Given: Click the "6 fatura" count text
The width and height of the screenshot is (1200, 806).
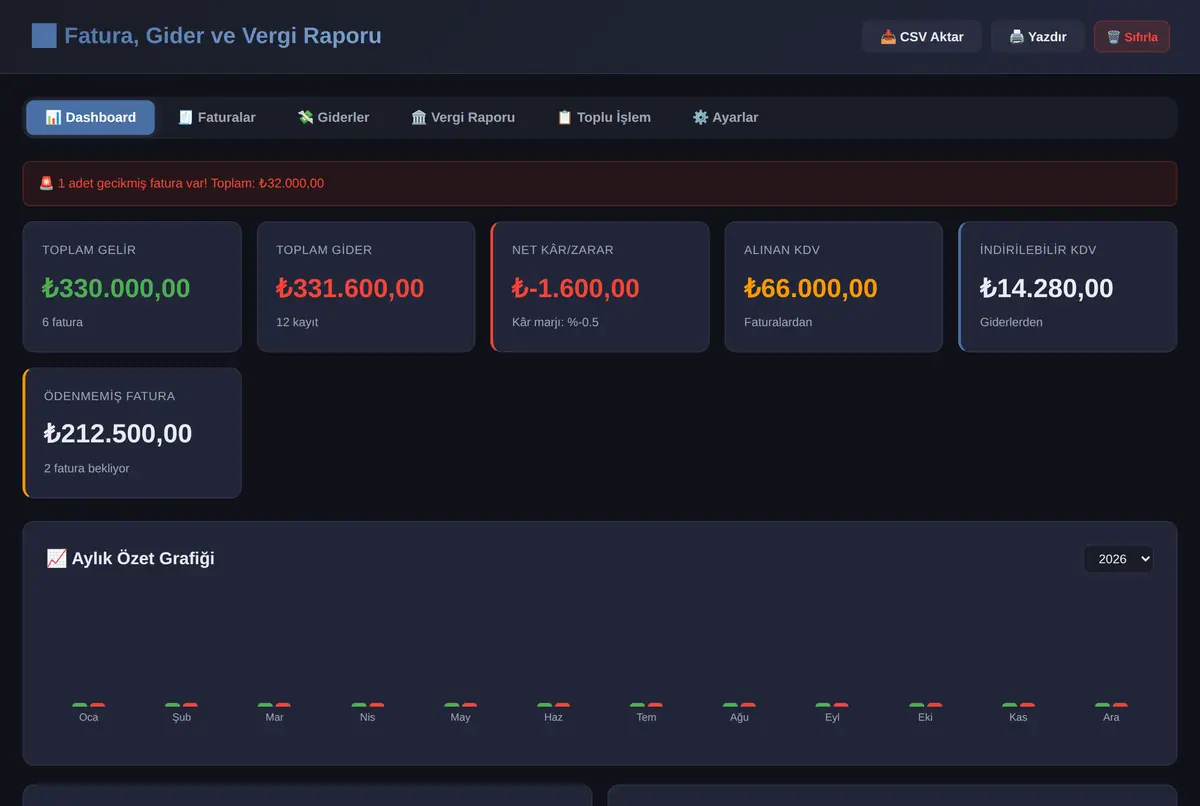Looking at the screenshot, I should click(63, 322).
